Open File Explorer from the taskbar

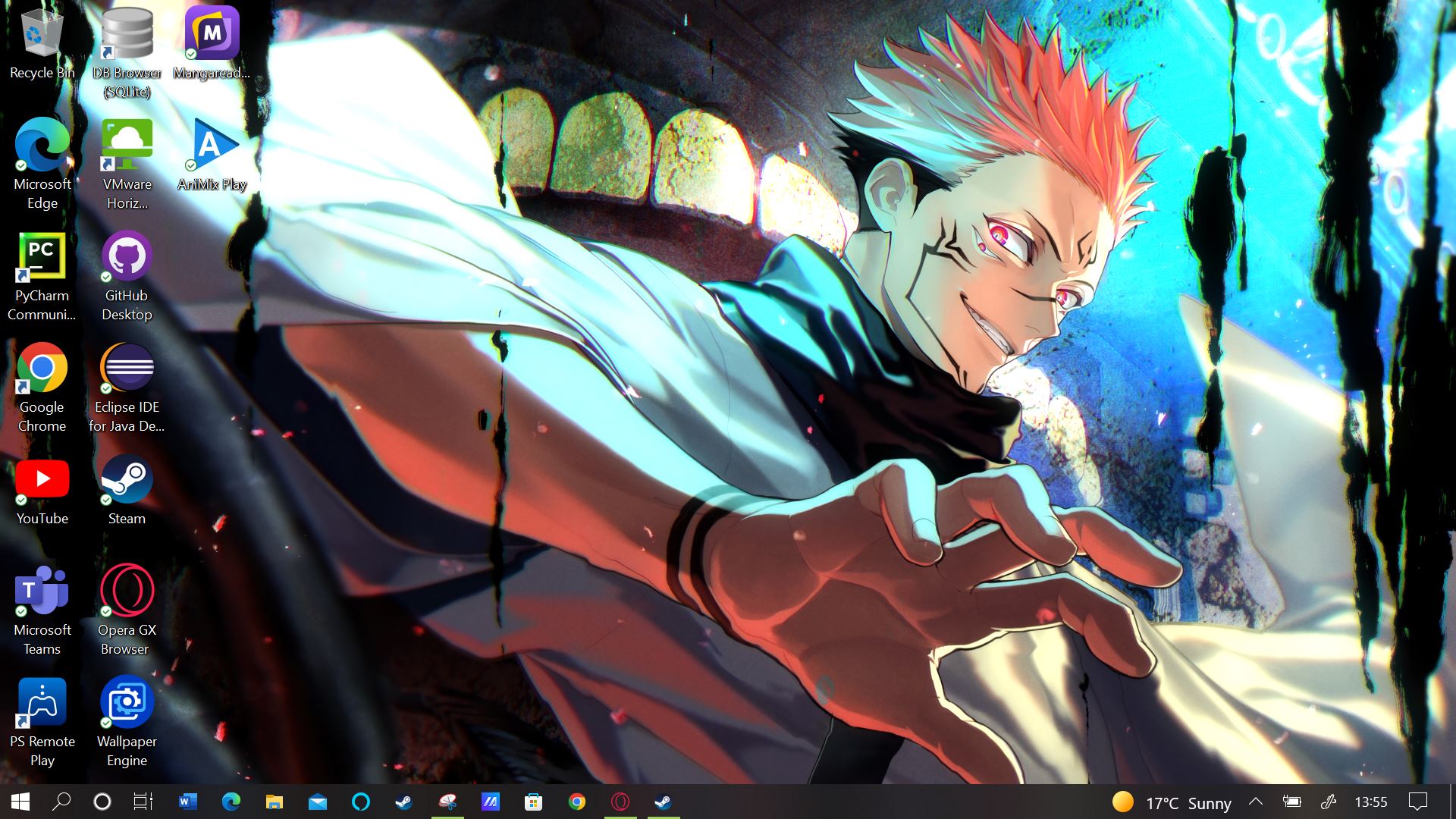click(274, 802)
